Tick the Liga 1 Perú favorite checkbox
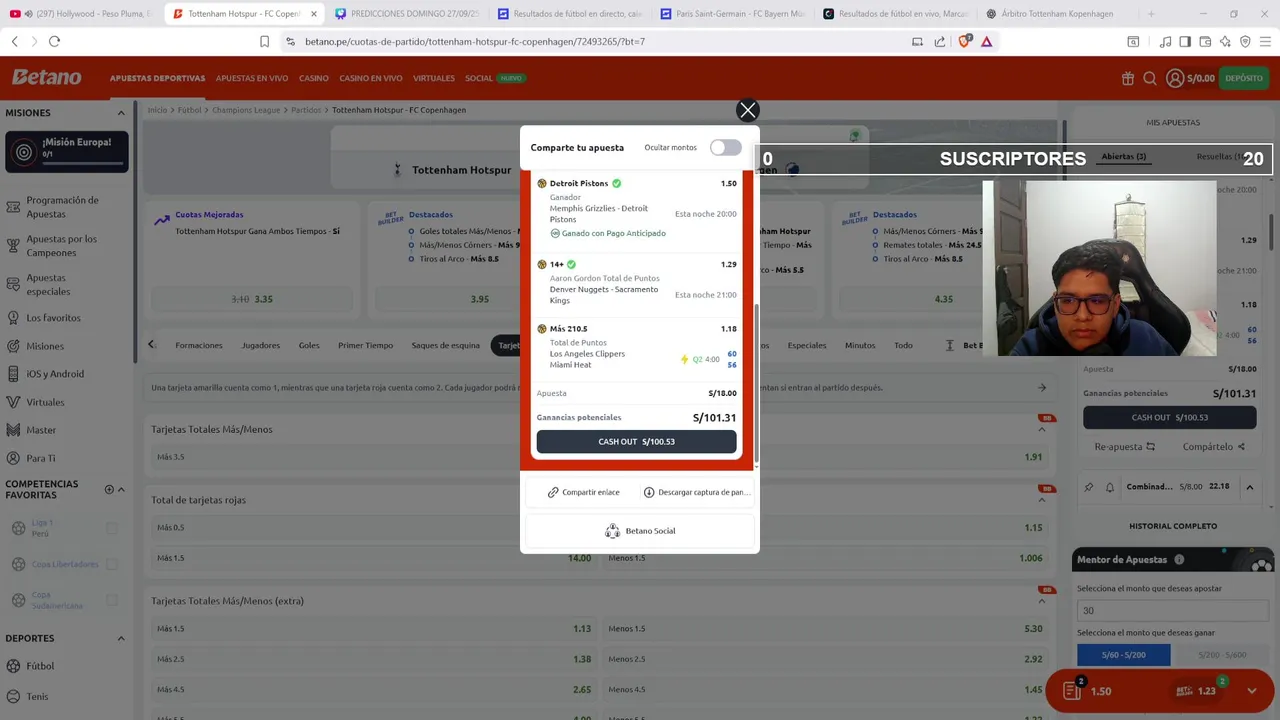The width and height of the screenshot is (1280, 720). click(x=112, y=528)
